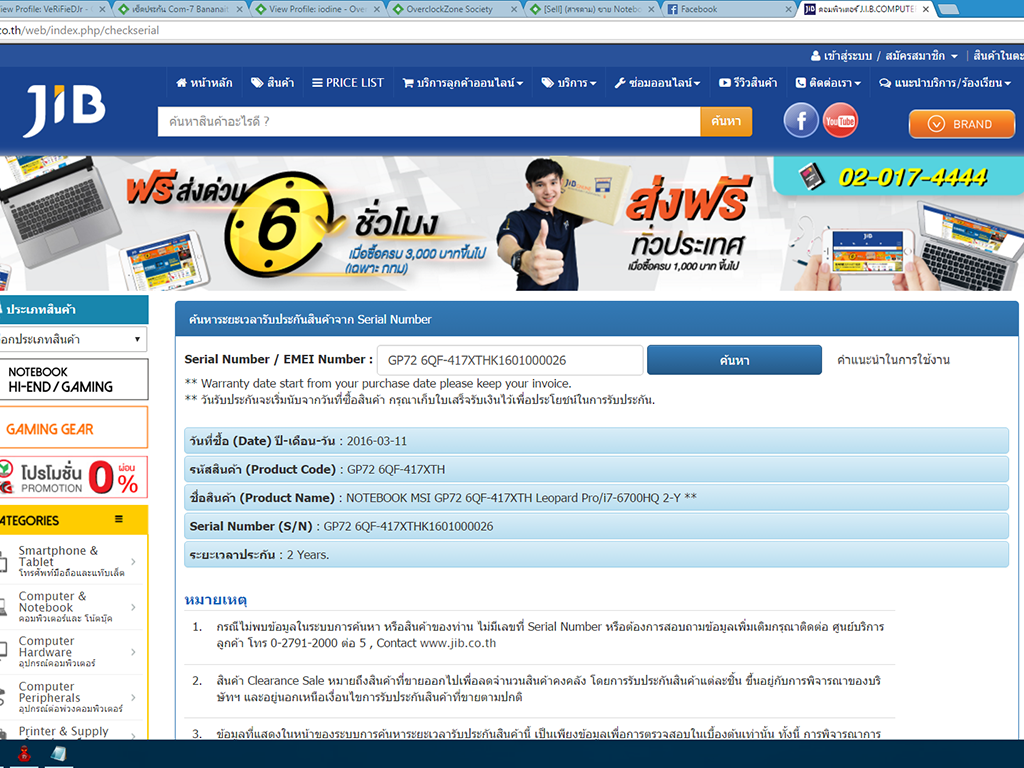Open คำแนะนำในการใช้งาน usage guide link

click(x=893, y=360)
